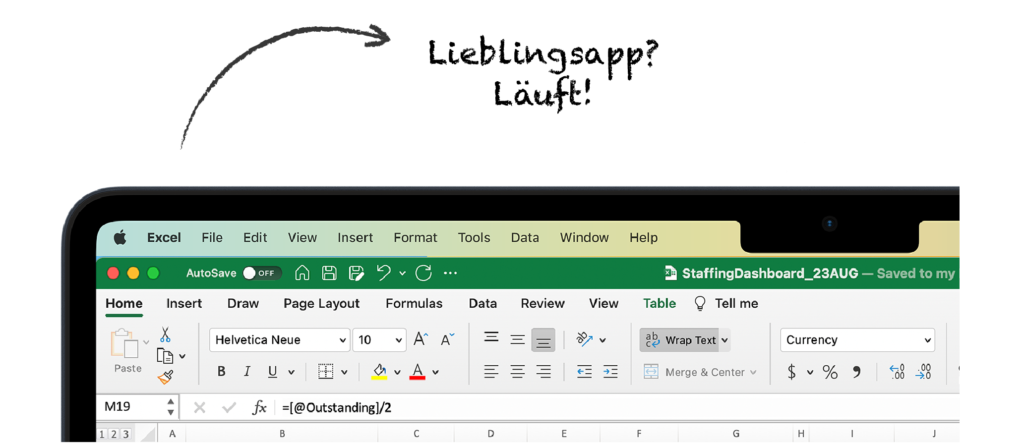1024x443 pixels.
Task: Click the Merge & Center button
Action: point(700,372)
